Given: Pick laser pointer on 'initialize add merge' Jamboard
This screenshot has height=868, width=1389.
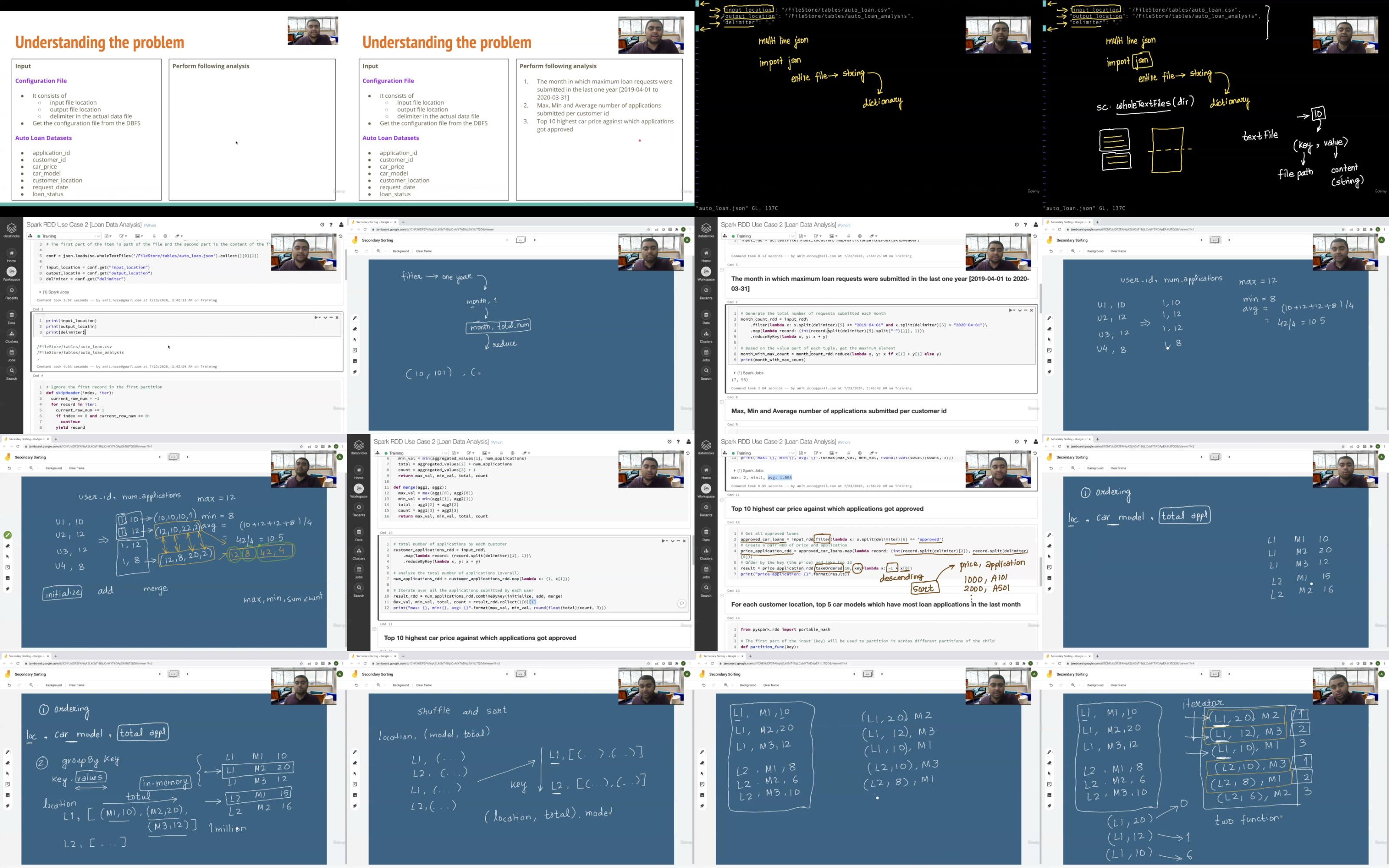Looking at the screenshot, I should [x=7, y=589].
